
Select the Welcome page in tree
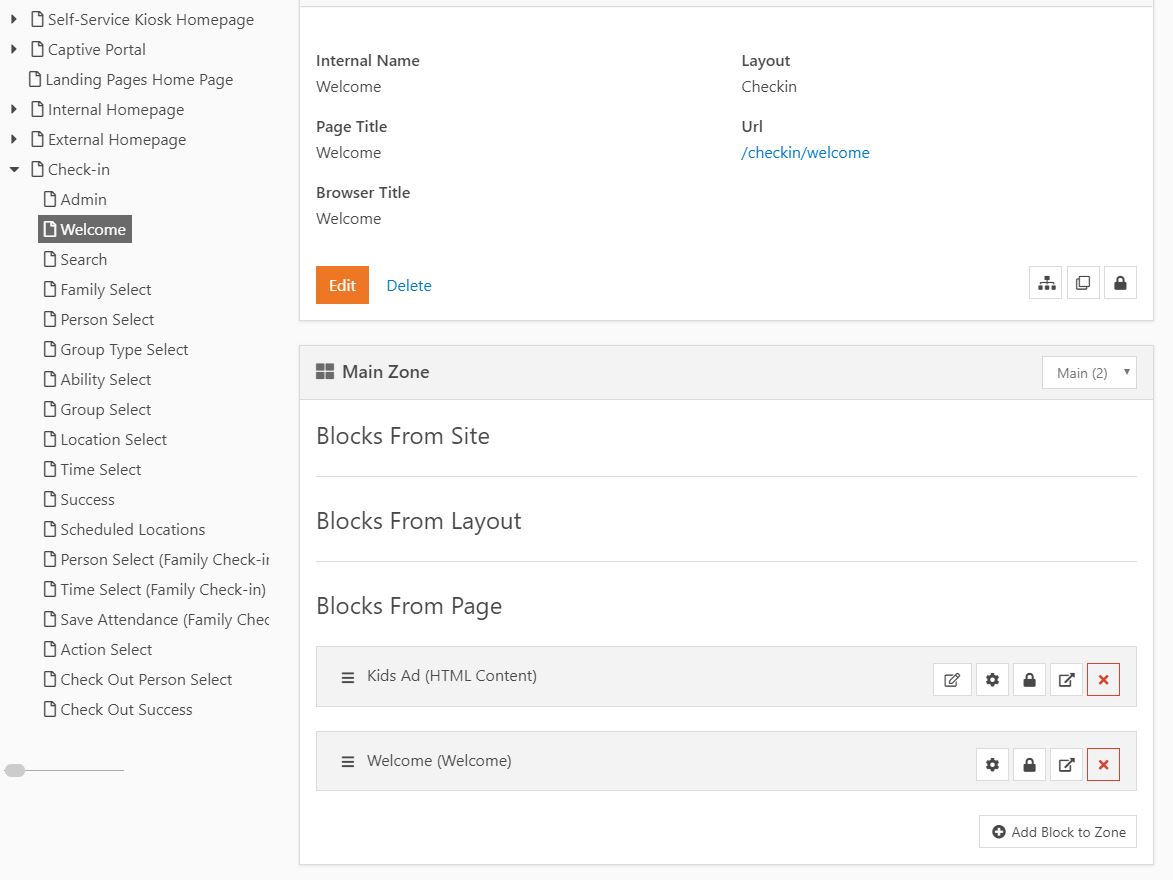[85, 229]
